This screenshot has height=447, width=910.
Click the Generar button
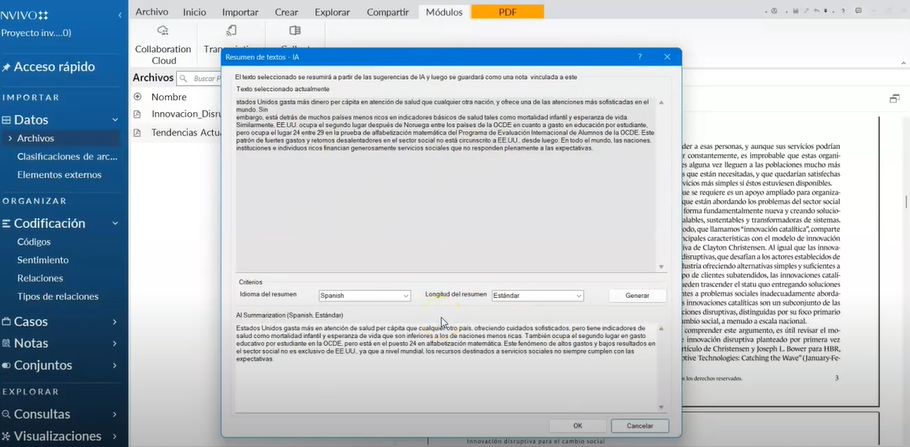637,295
